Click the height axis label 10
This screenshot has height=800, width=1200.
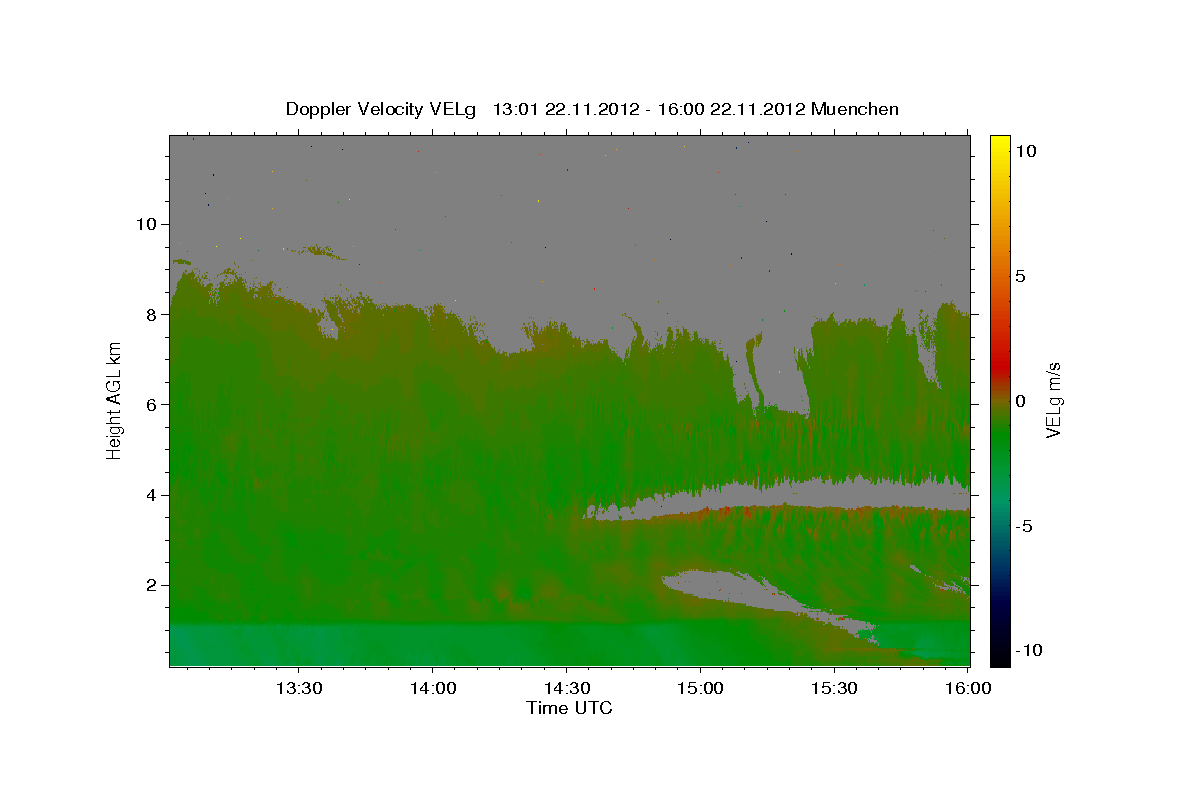[x=145, y=224]
